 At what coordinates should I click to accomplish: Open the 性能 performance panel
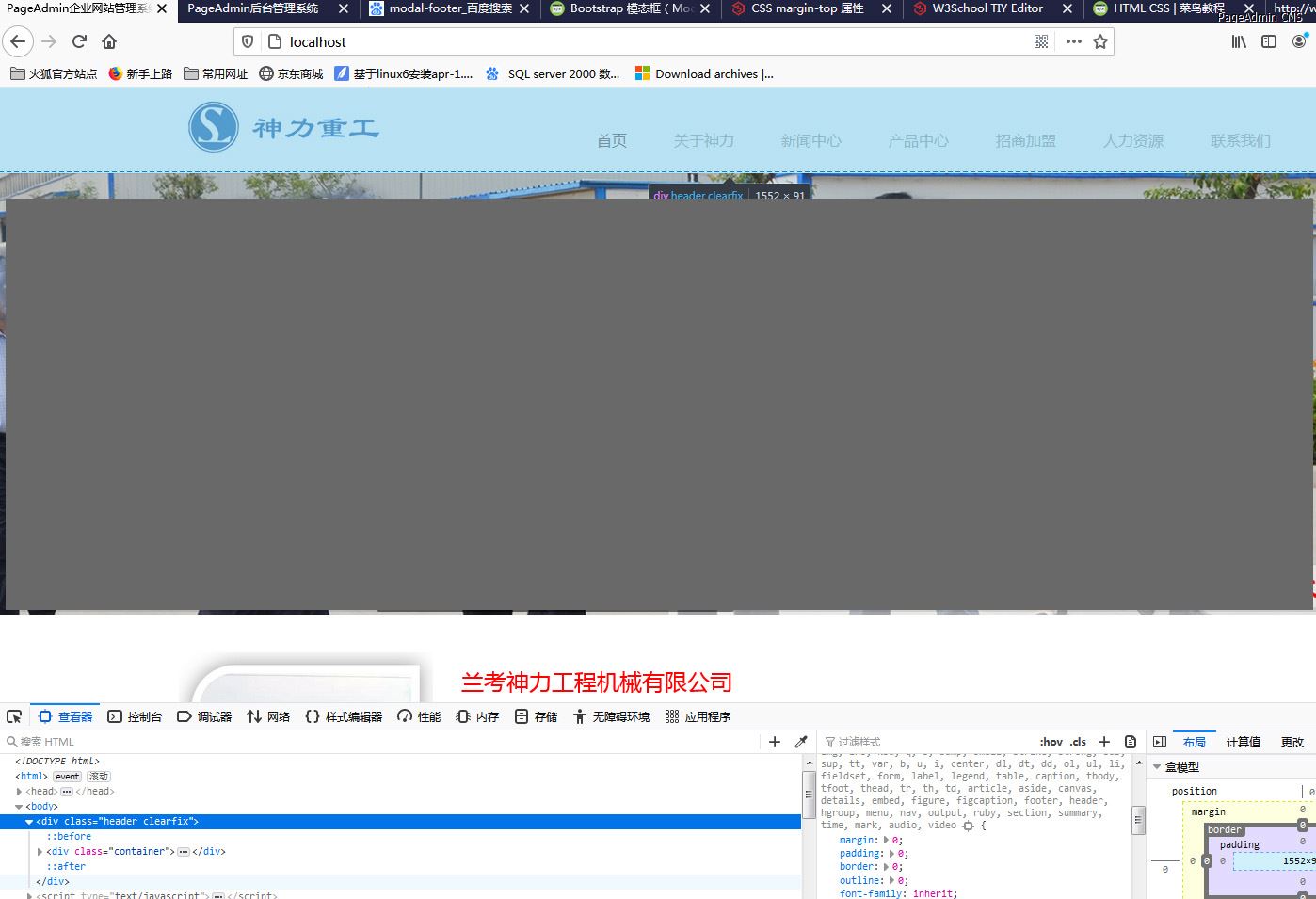(x=419, y=716)
